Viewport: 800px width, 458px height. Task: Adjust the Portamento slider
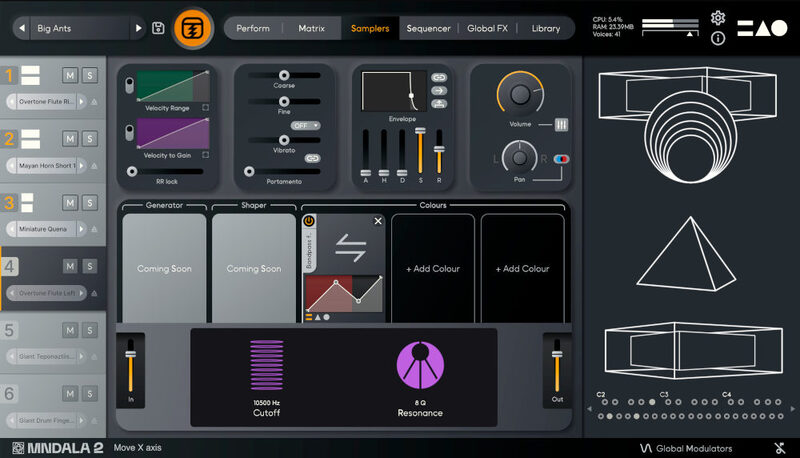tap(284, 171)
